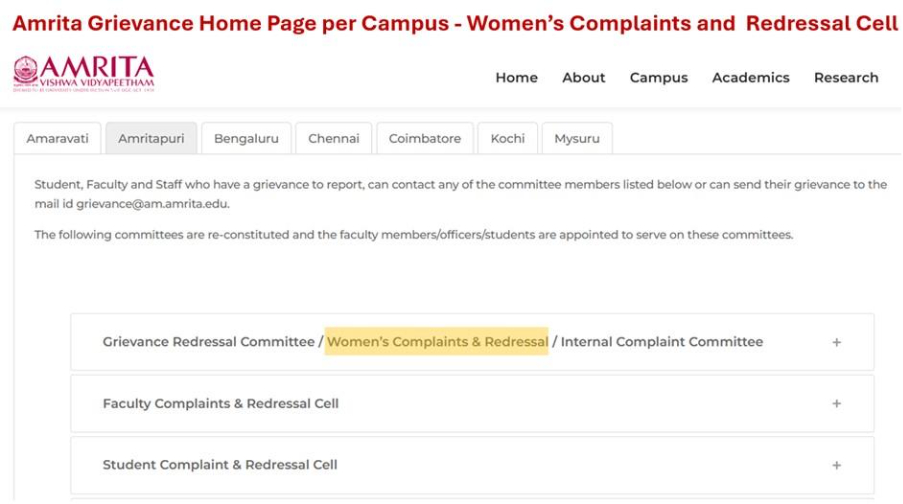Image resolution: width=903 pixels, height=504 pixels.
Task: Open the Academics navigation menu
Action: pos(750,78)
